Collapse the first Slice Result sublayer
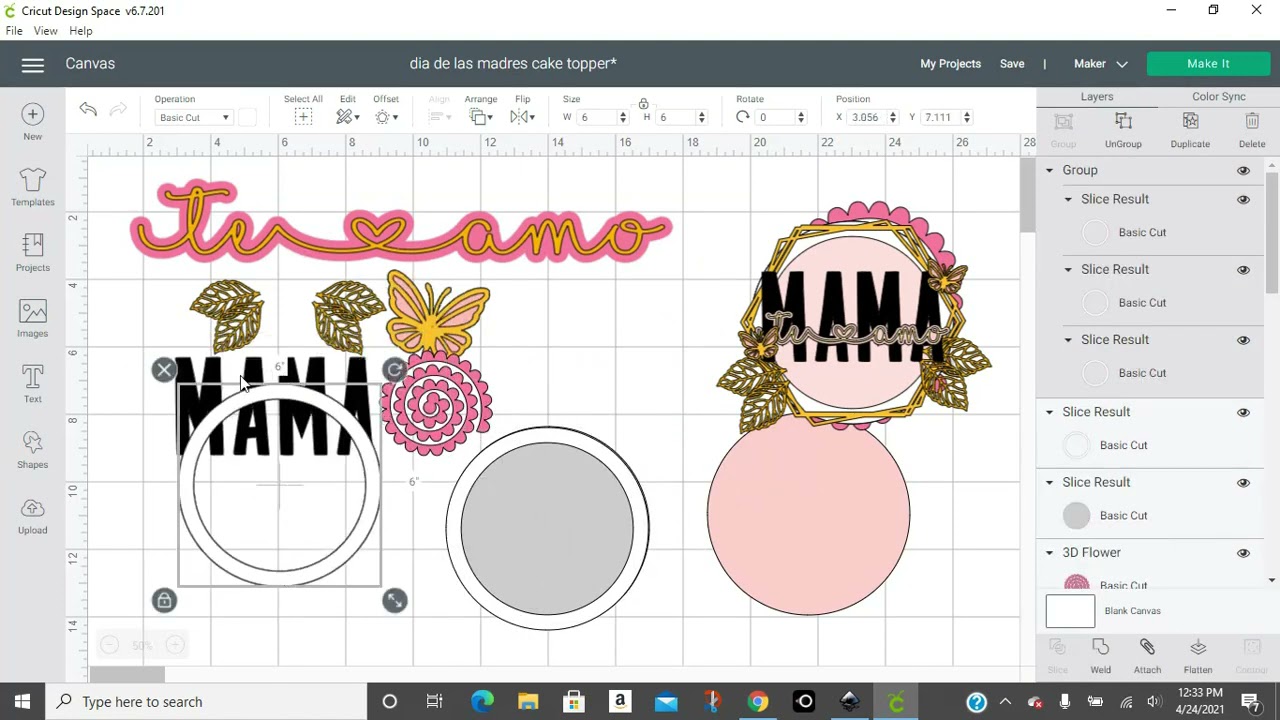1280x720 pixels. pyautogui.click(x=1068, y=199)
